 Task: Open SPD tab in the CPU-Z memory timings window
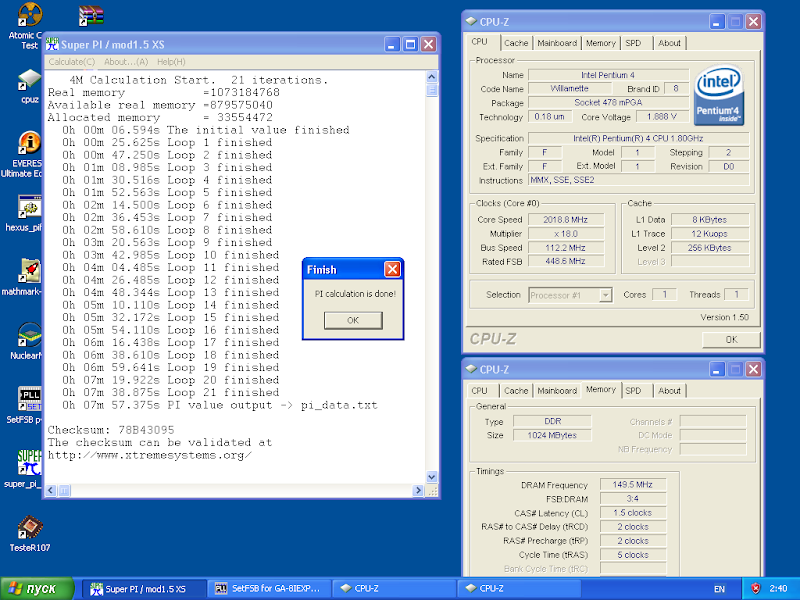(x=633, y=390)
